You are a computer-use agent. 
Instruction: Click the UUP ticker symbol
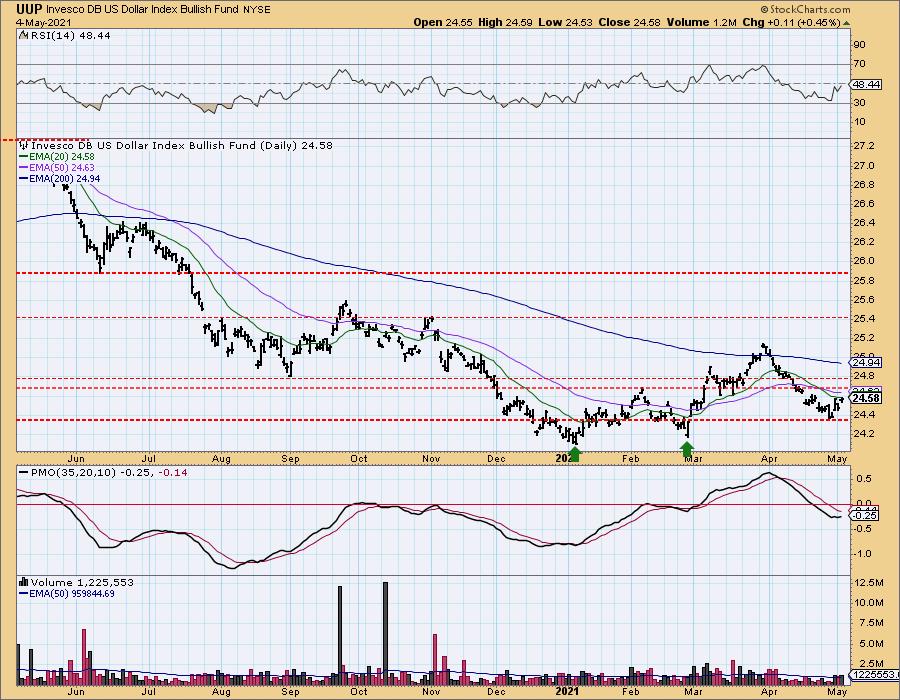click(x=29, y=10)
